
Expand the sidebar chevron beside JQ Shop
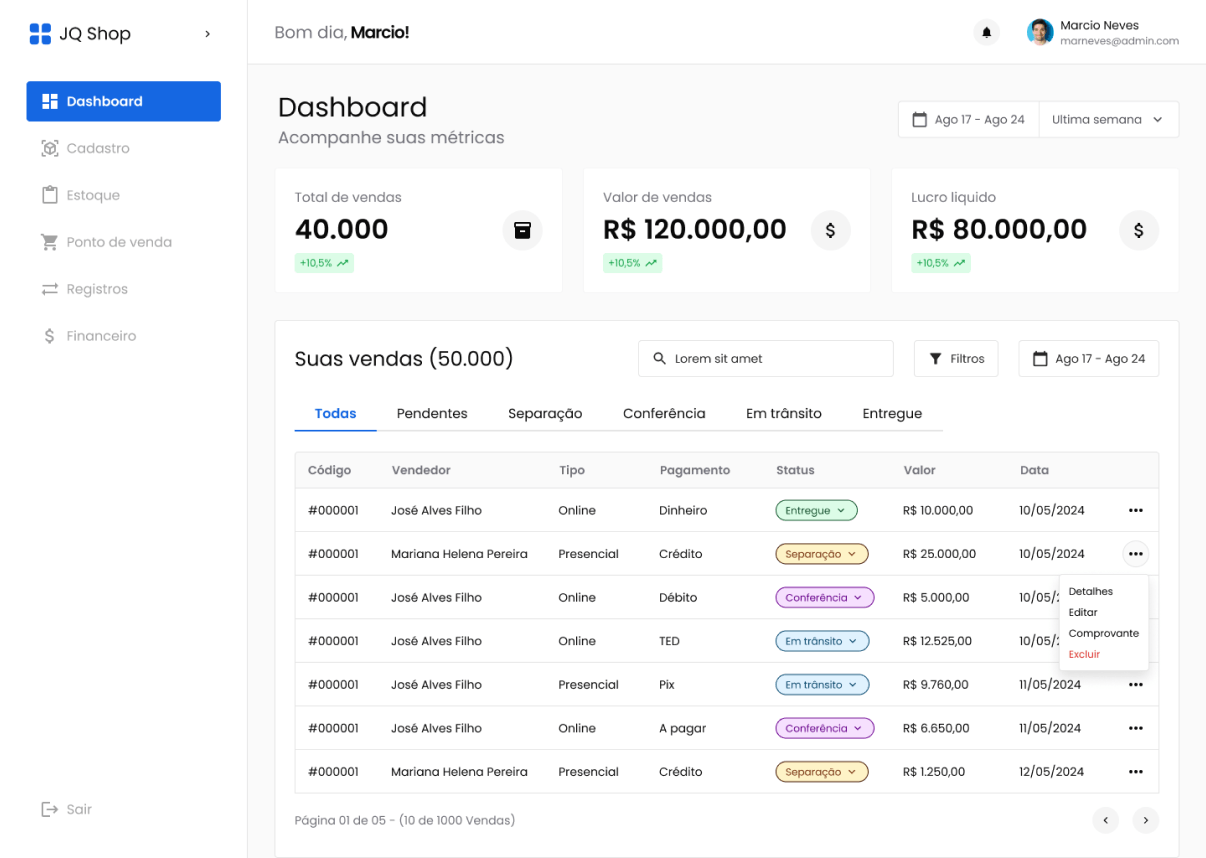[x=207, y=34]
